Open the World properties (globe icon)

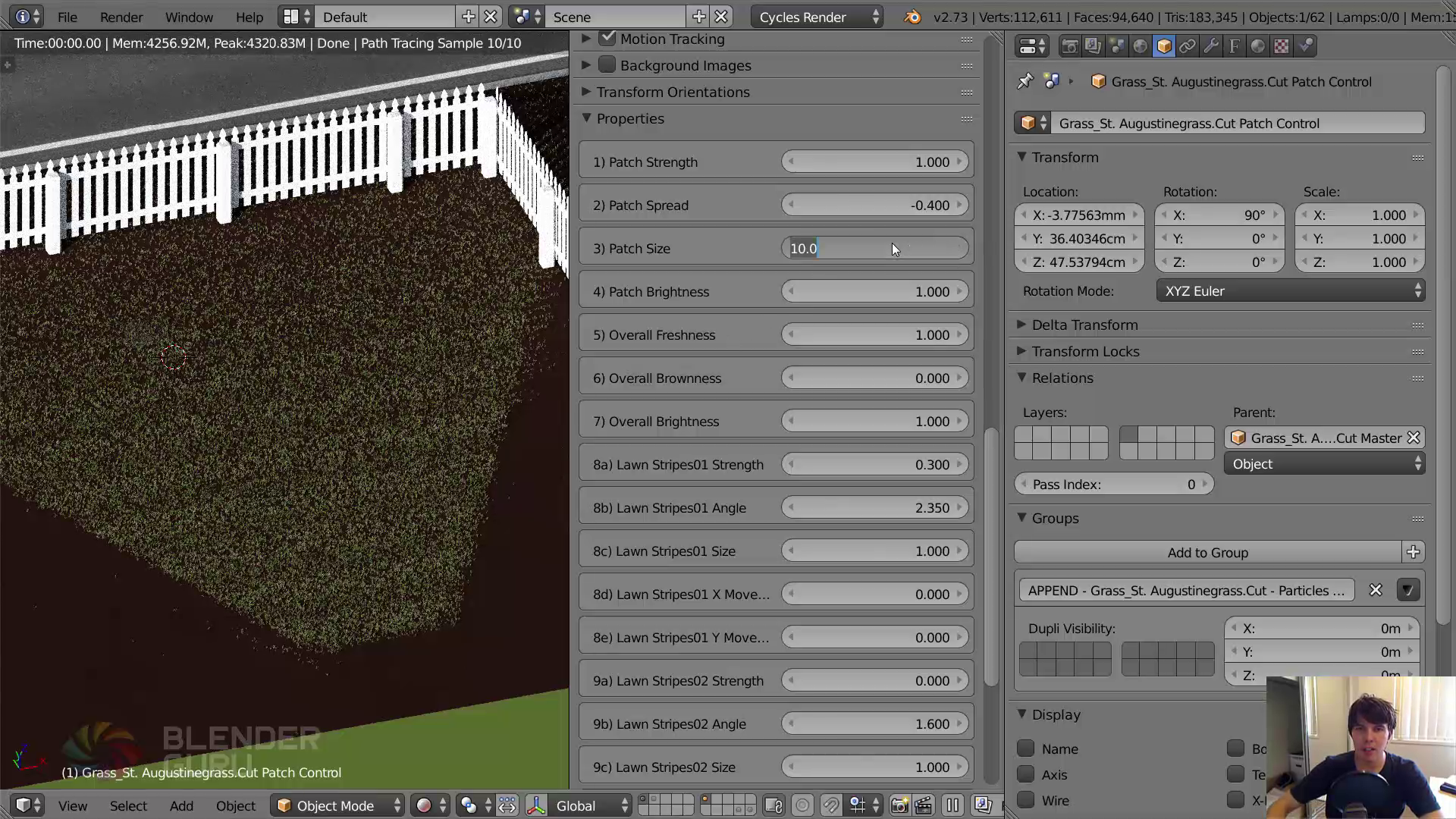coord(1140,45)
